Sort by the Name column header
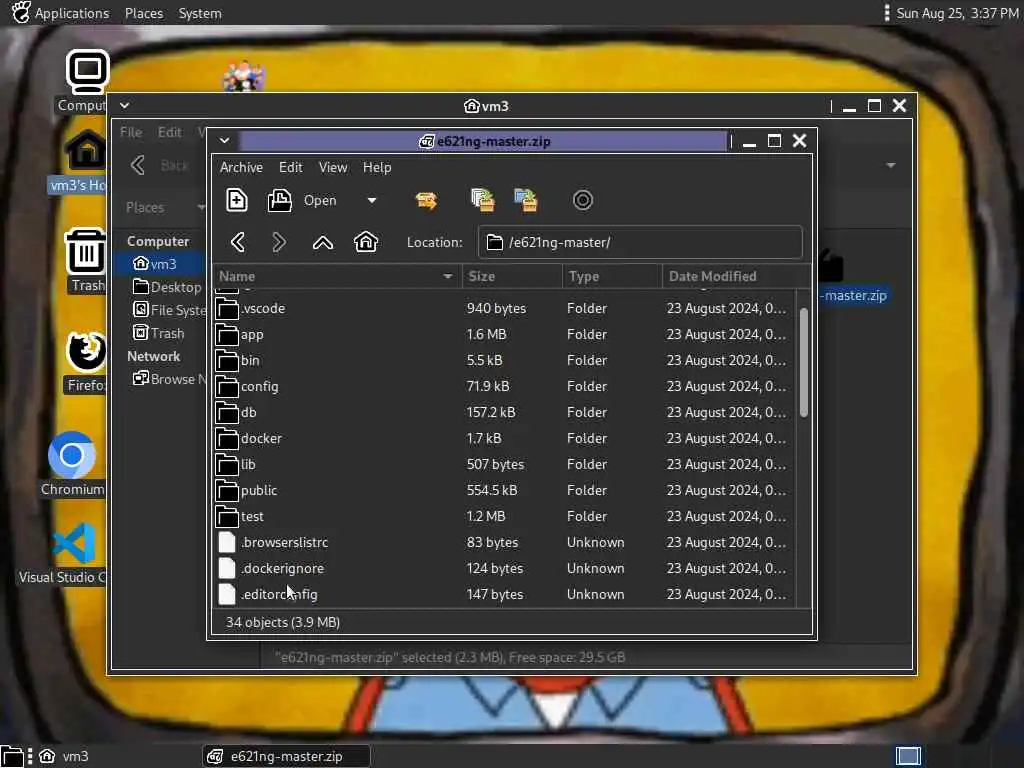 click(x=337, y=276)
